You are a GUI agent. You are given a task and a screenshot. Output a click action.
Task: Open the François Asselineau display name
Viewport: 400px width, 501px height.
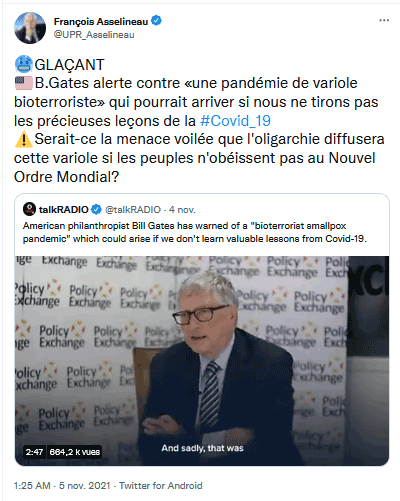(101, 22)
